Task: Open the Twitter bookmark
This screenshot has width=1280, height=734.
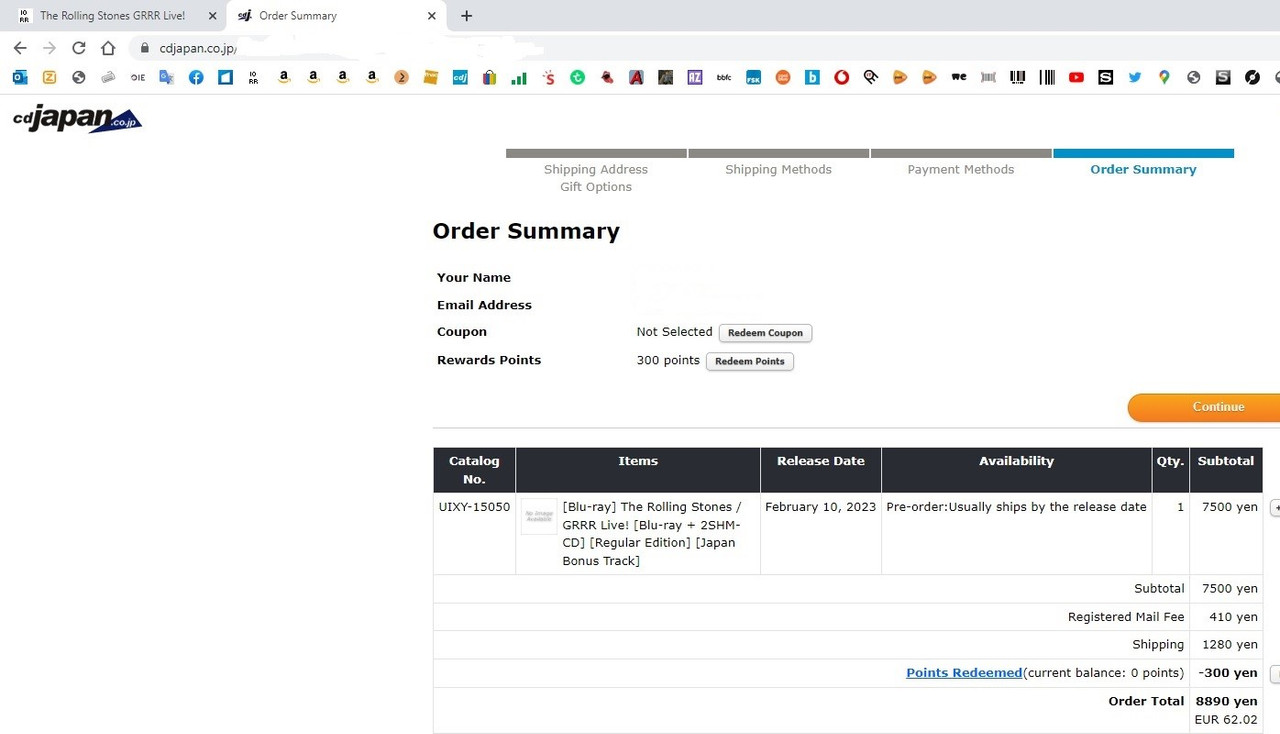Action: coord(1135,77)
